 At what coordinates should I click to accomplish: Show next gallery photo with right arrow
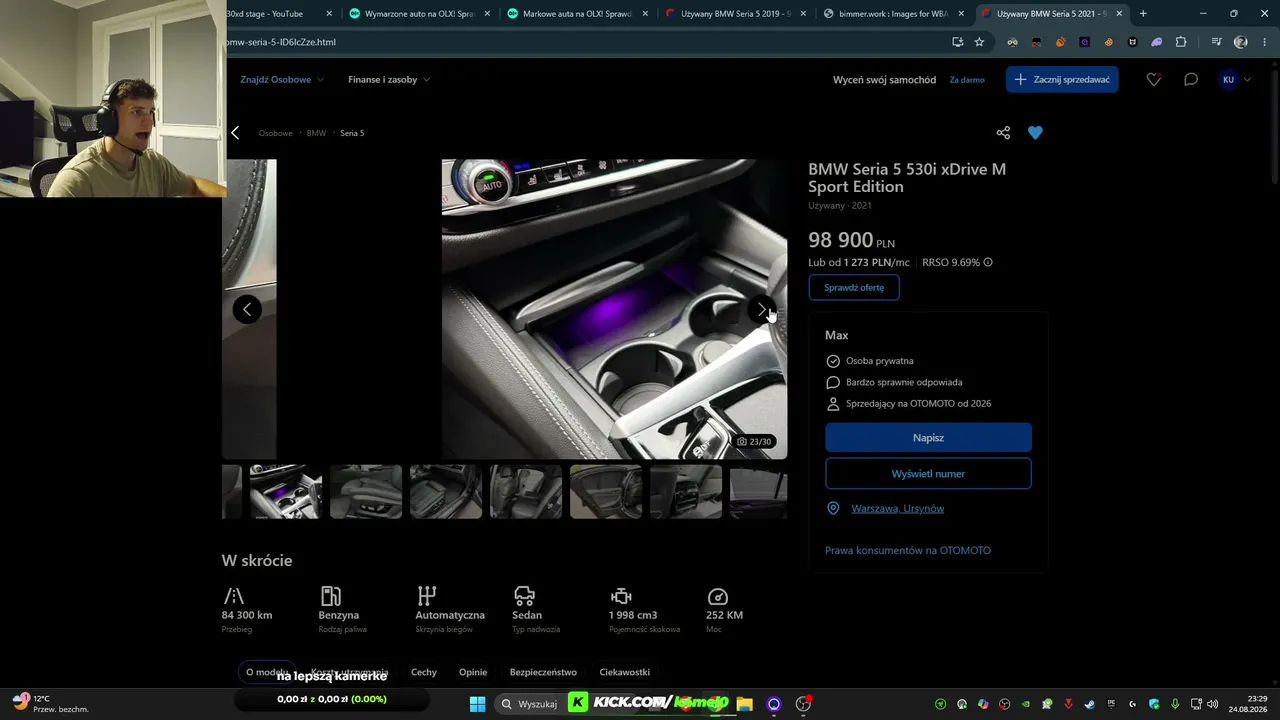pos(762,310)
